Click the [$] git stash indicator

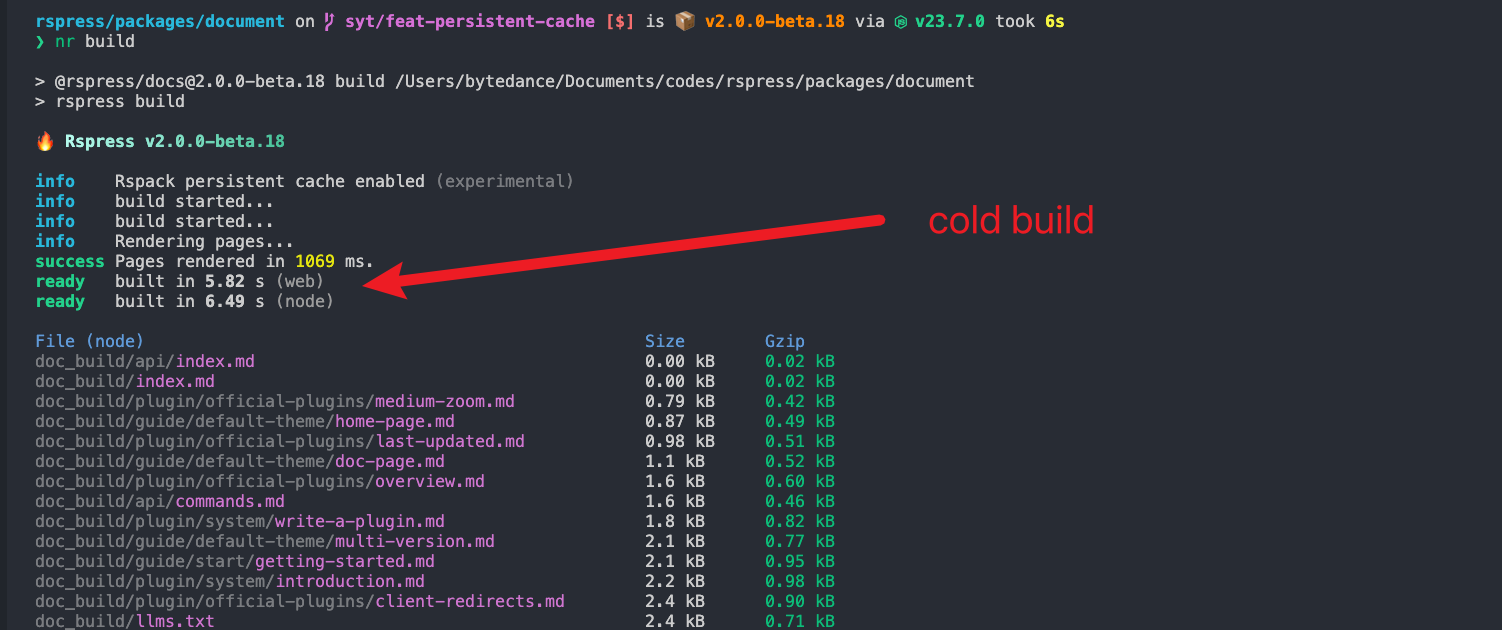620,21
